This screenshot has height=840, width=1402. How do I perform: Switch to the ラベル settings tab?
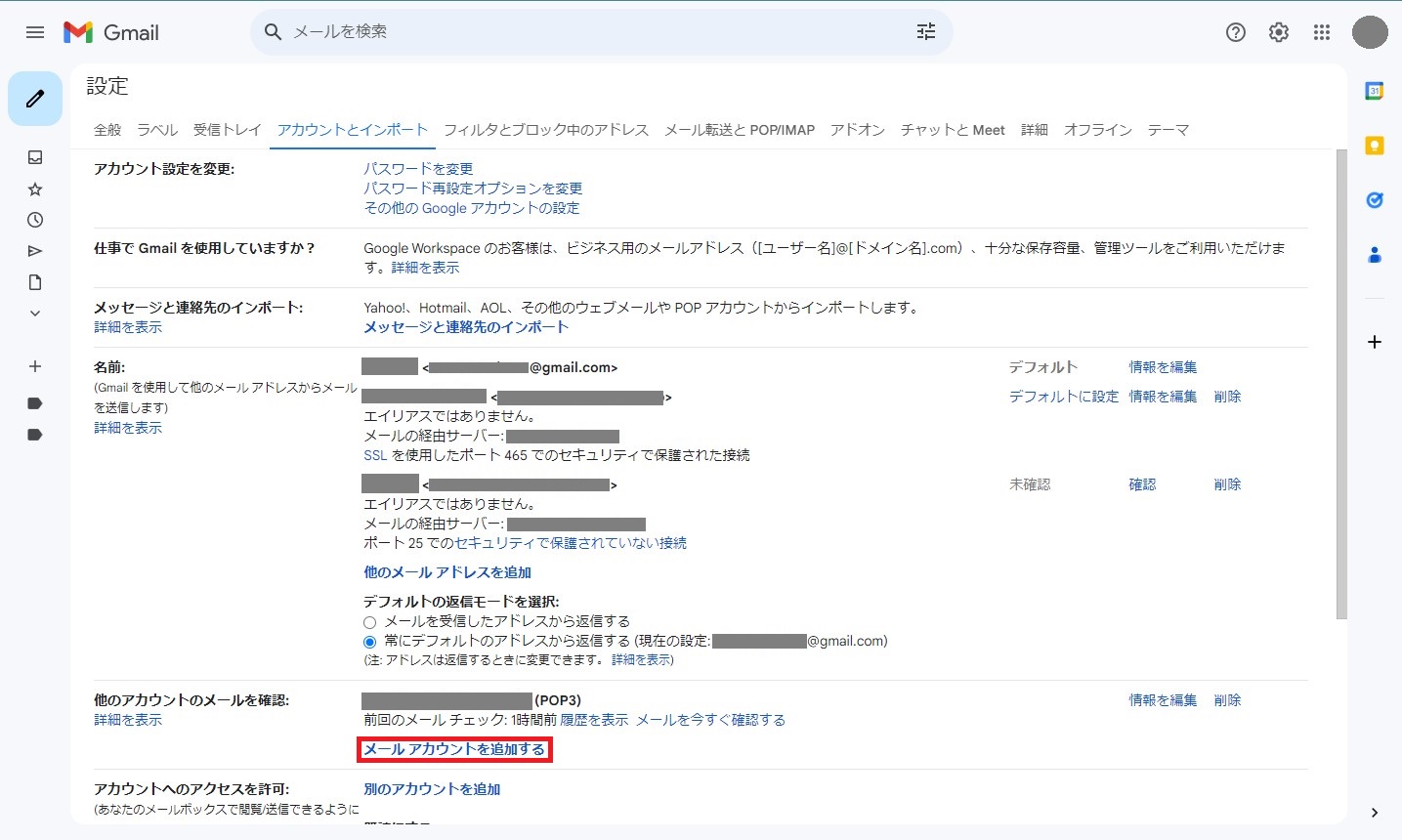pyautogui.click(x=157, y=130)
